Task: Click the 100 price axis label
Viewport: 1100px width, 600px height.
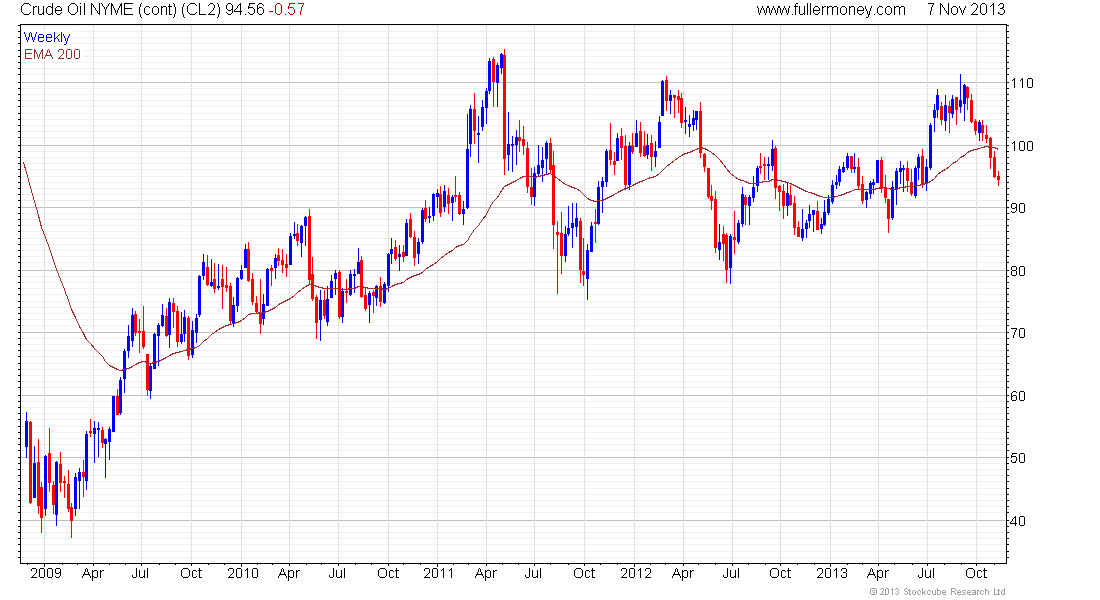Action: coord(1022,146)
